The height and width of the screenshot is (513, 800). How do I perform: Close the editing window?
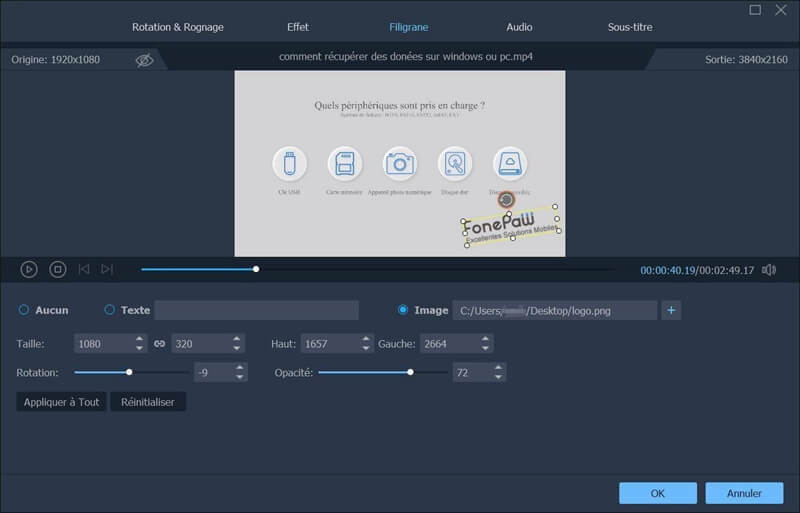[781, 10]
